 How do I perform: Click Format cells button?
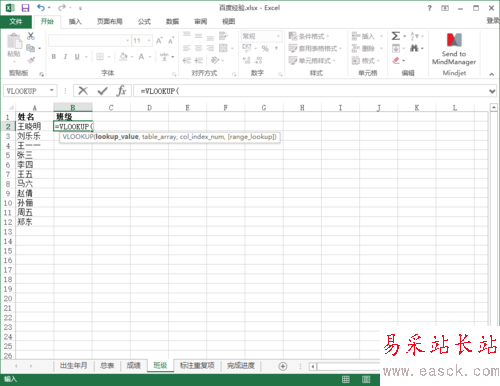pos(366,60)
